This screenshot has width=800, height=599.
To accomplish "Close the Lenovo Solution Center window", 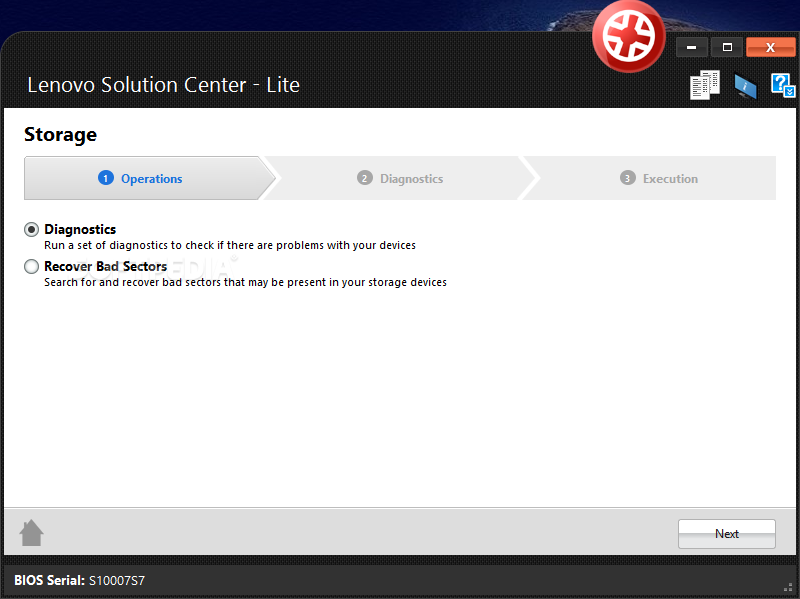I will [x=770, y=47].
